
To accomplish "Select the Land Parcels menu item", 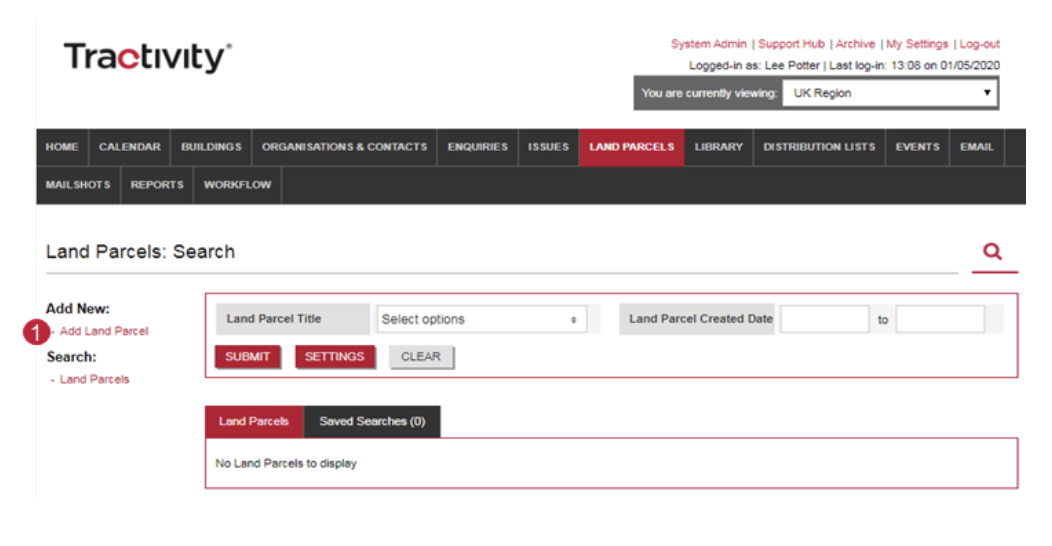I will (x=631, y=147).
